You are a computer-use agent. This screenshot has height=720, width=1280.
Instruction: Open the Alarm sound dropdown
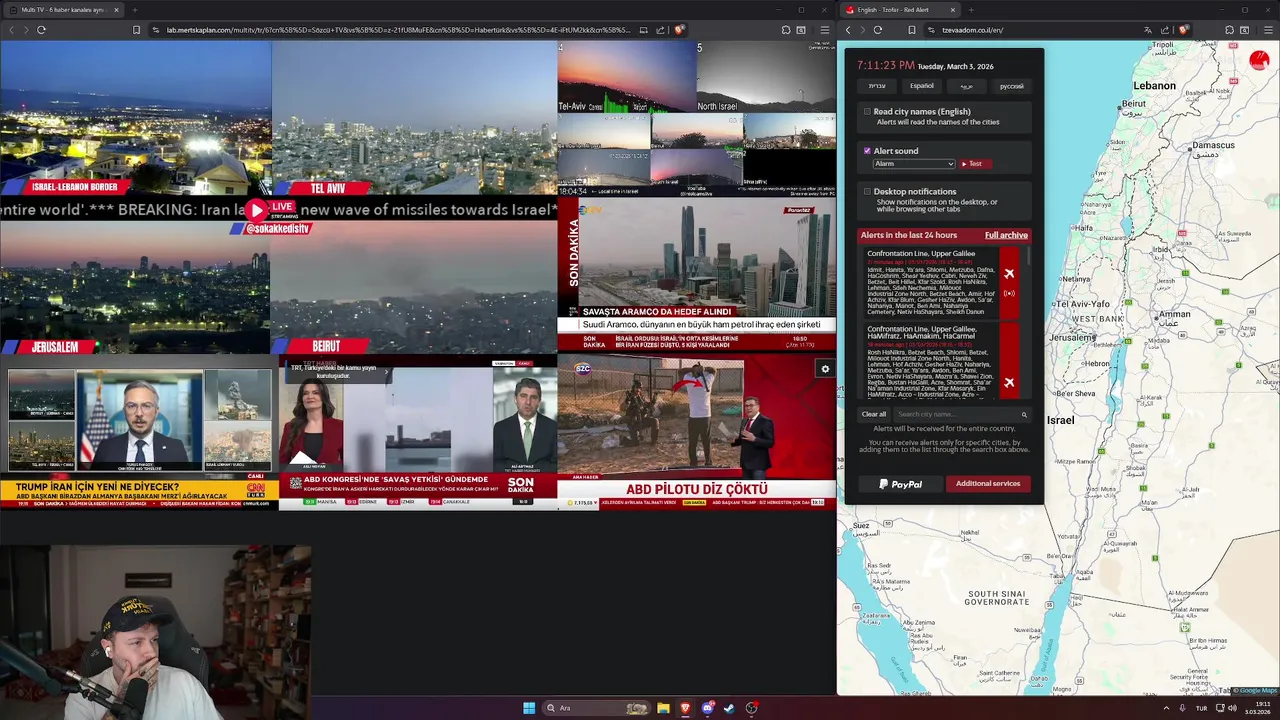[x=914, y=164]
